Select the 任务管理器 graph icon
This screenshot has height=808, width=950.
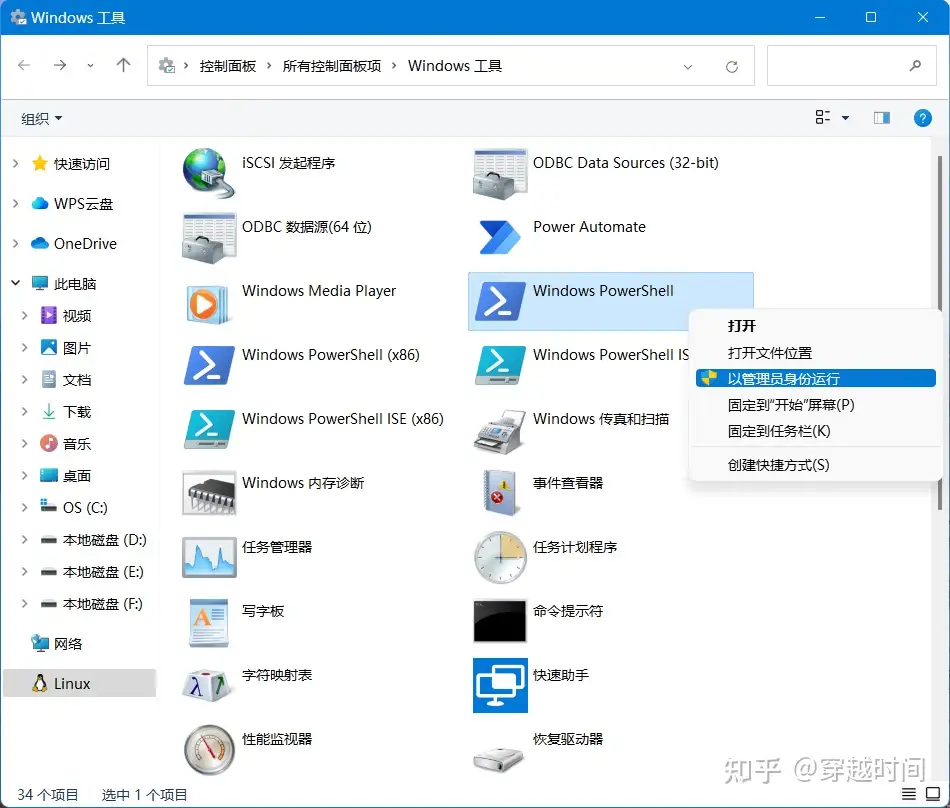pyautogui.click(x=208, y=557)
